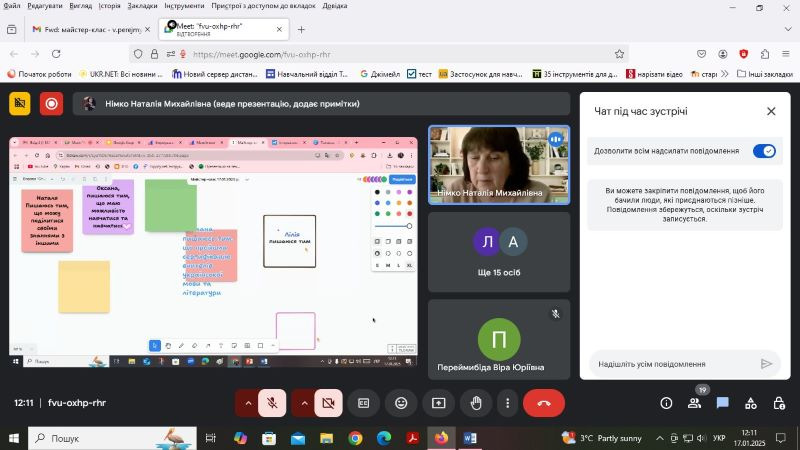Go back with the browser back arrow
Viewport: 800px width, 450px height.
tap(14, 54)
